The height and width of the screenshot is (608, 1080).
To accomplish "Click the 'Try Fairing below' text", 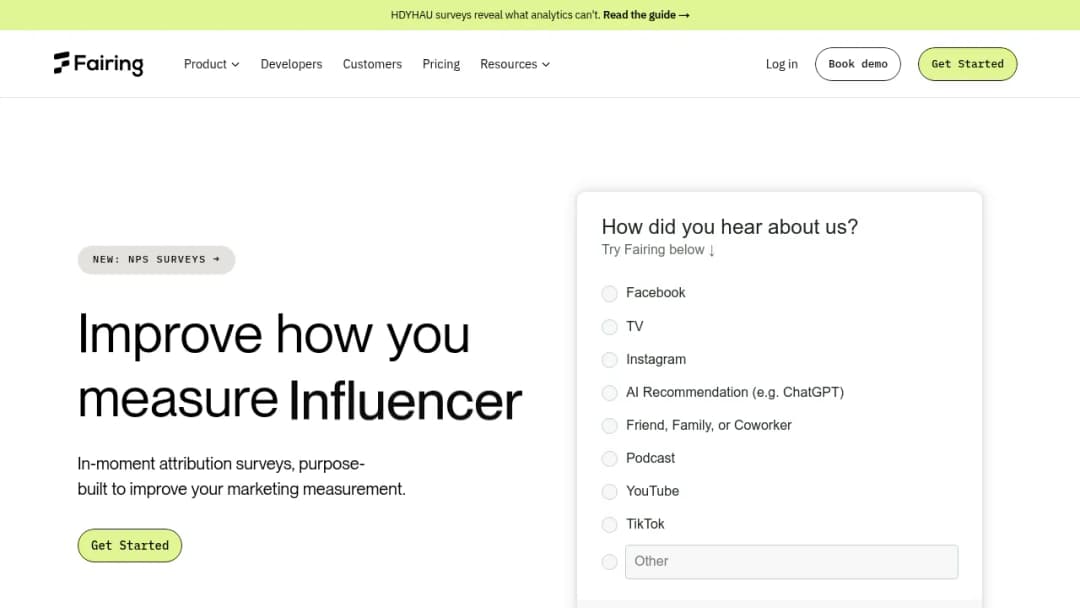I will coord(658,250).
